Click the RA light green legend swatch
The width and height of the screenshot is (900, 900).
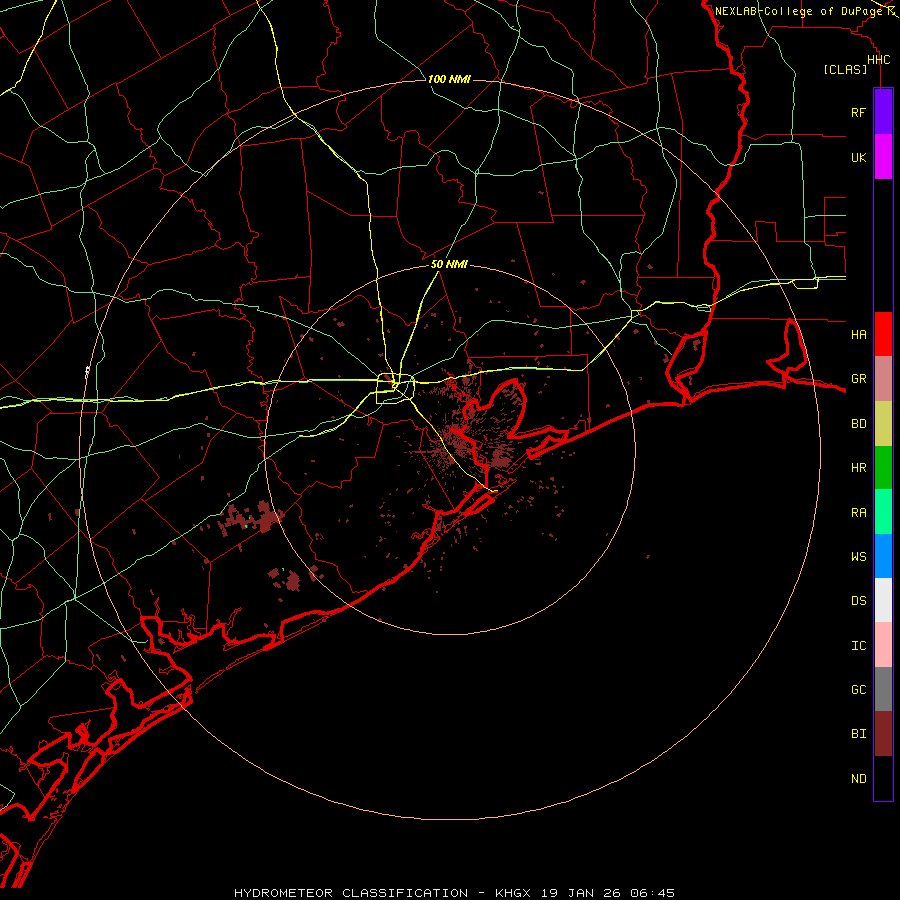click(883, 512)
